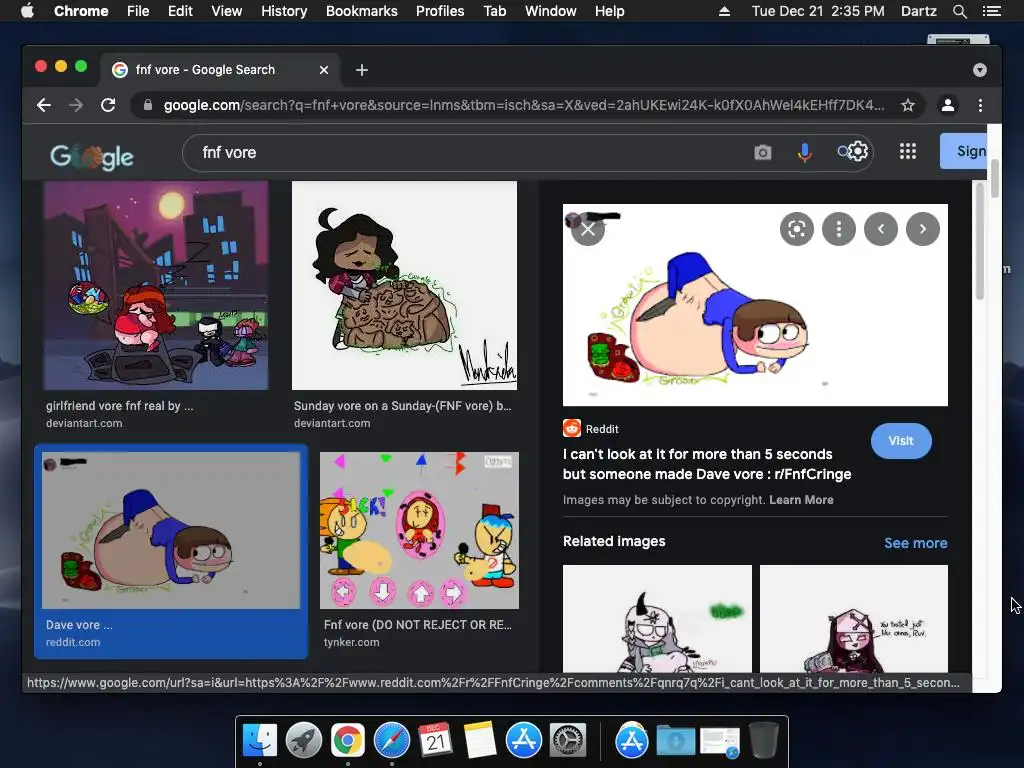Search by image using the camera icon
This screenshot has width=1024, height=768.
click(762, 152)
